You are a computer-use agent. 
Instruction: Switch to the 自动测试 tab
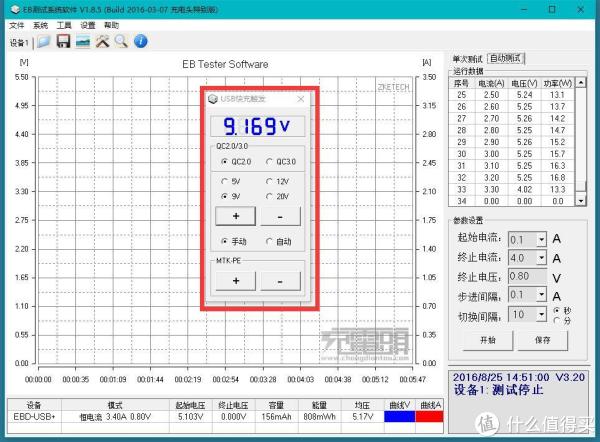(x=505, y=59)
